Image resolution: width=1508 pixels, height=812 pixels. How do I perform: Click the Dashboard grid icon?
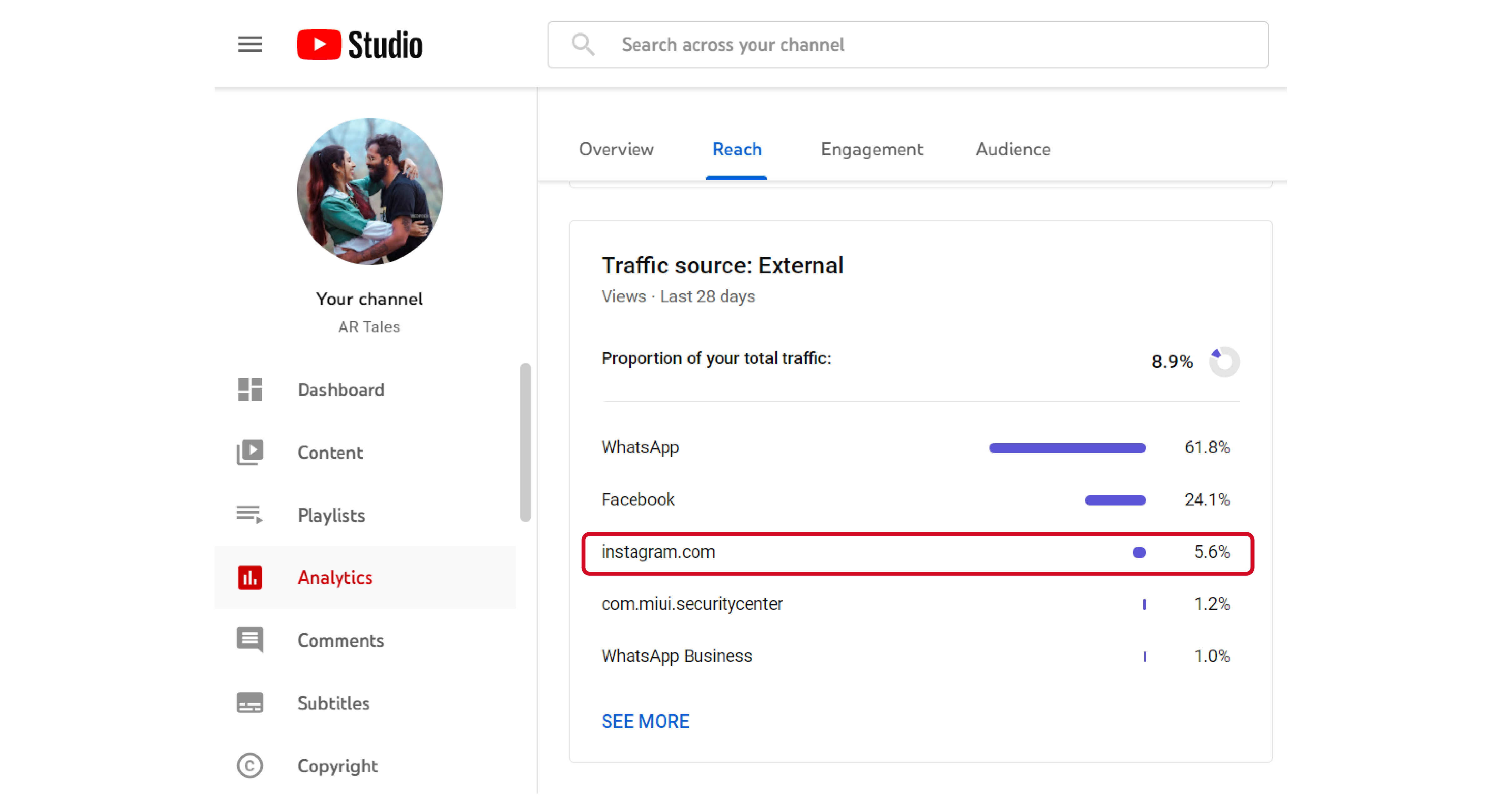pyautogui.click(x=250, y=390)
